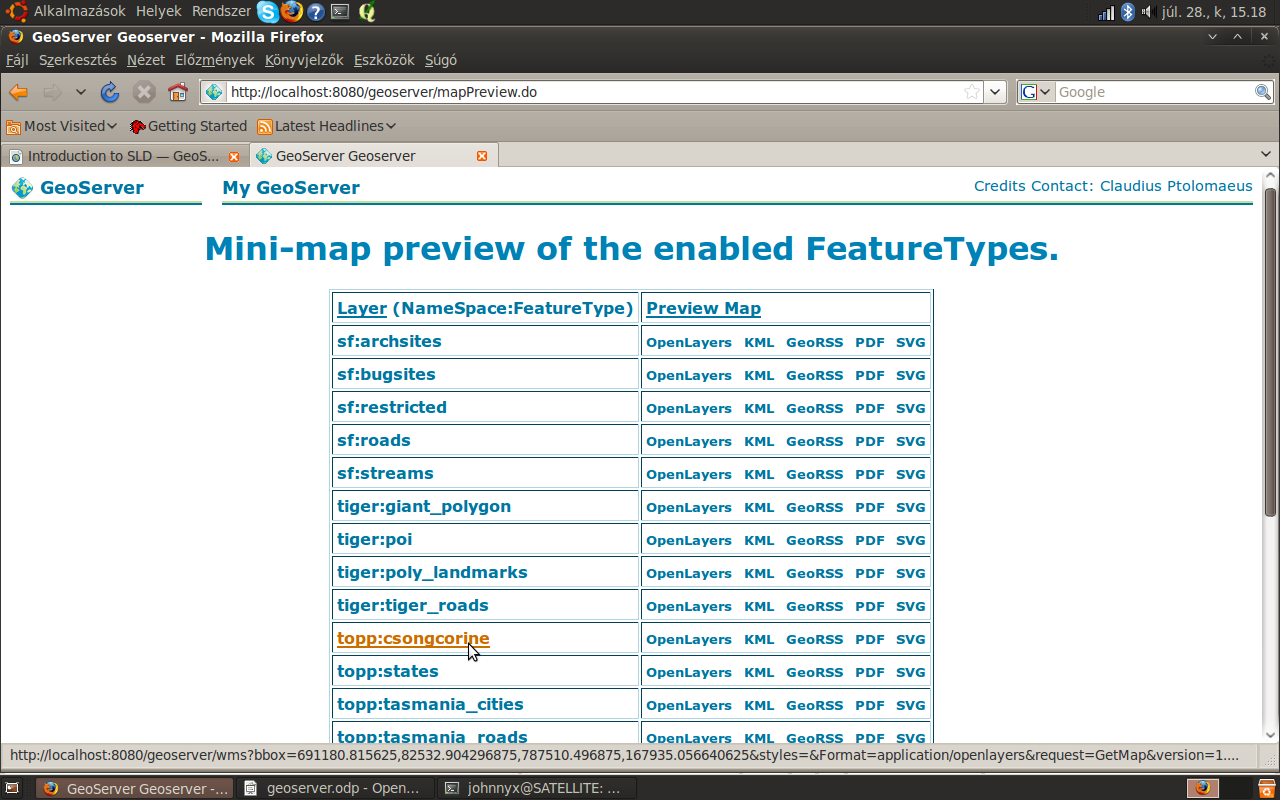Expand the URL bar history dropdown

pos(995,92)
